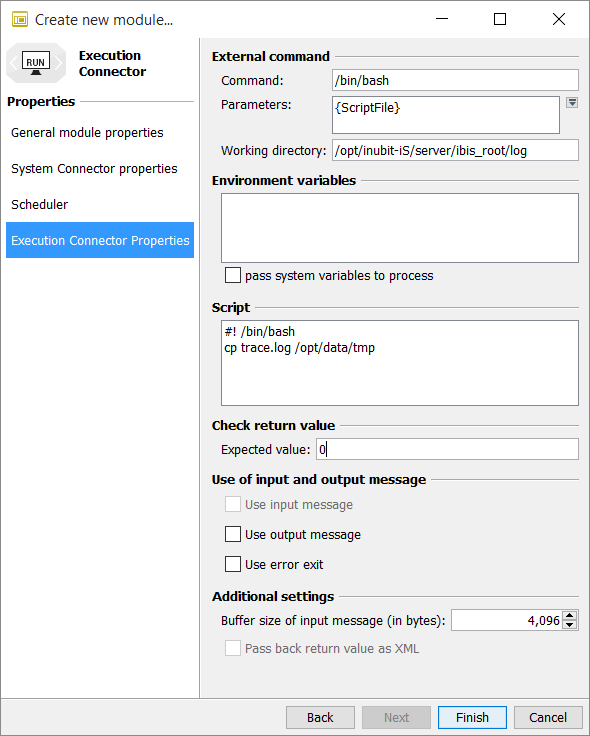Viewport: 590px width, 736px height.
Task: Focus the Command field with /bin/bash
Action: click(455, 80)
